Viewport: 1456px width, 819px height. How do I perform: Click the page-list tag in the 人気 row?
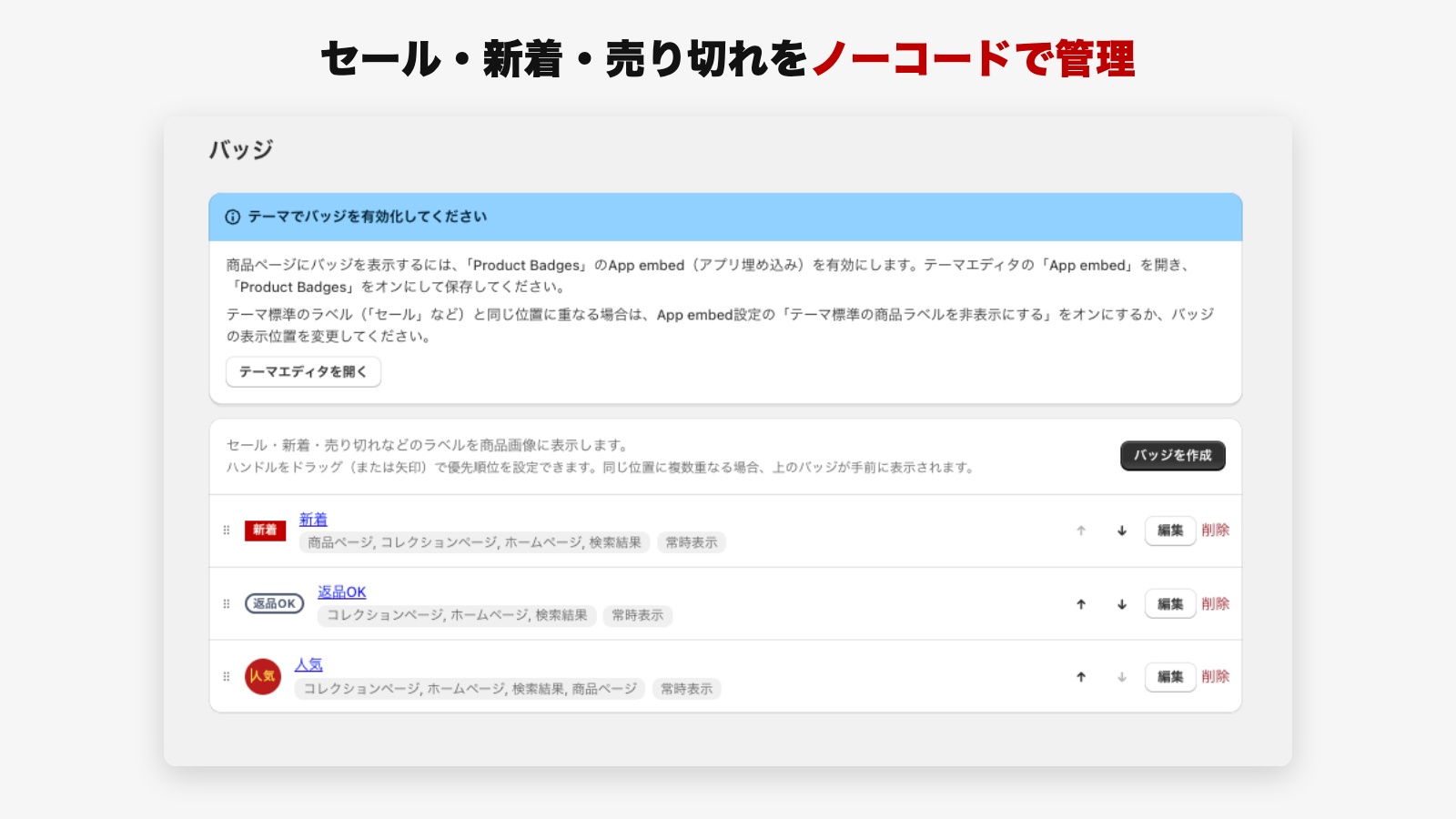pos(470,689)
